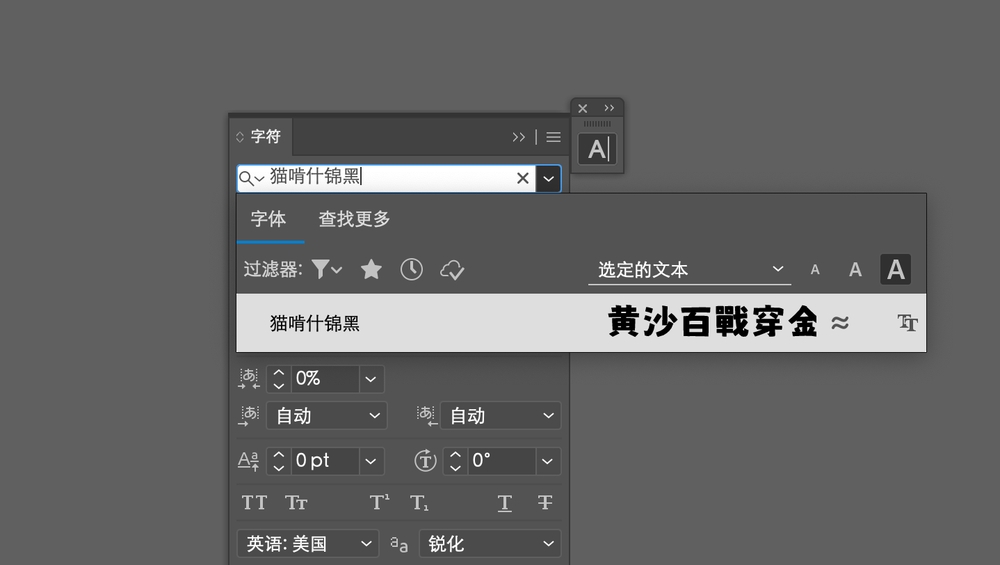Cycle 字符 panel view with tab arrows
This screenshot has width=1000, height=565.
click(240, 136)
